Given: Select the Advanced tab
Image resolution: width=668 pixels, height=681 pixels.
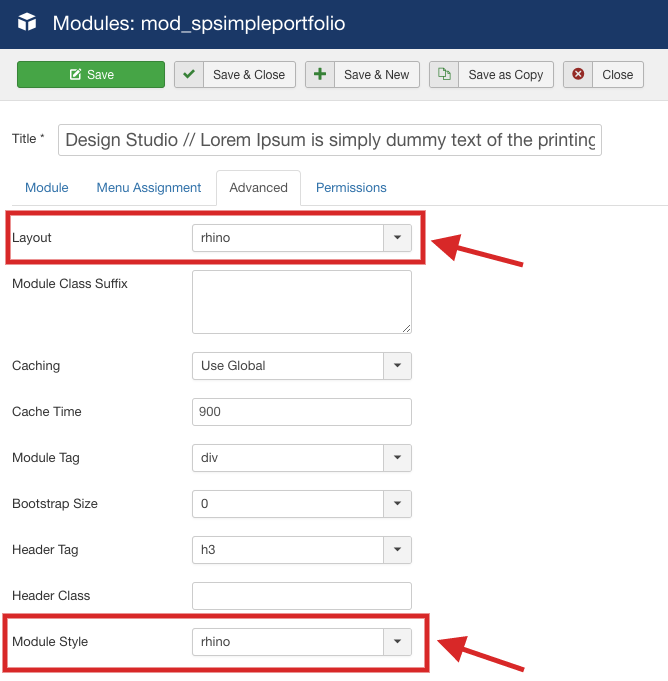Looking at the screenshot, I should click(x=258, y=187).
